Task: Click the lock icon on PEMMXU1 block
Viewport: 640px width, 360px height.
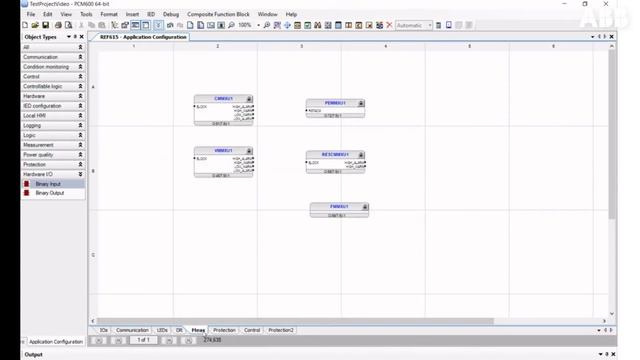Action: pyautogui.click(x=361, y=103)
